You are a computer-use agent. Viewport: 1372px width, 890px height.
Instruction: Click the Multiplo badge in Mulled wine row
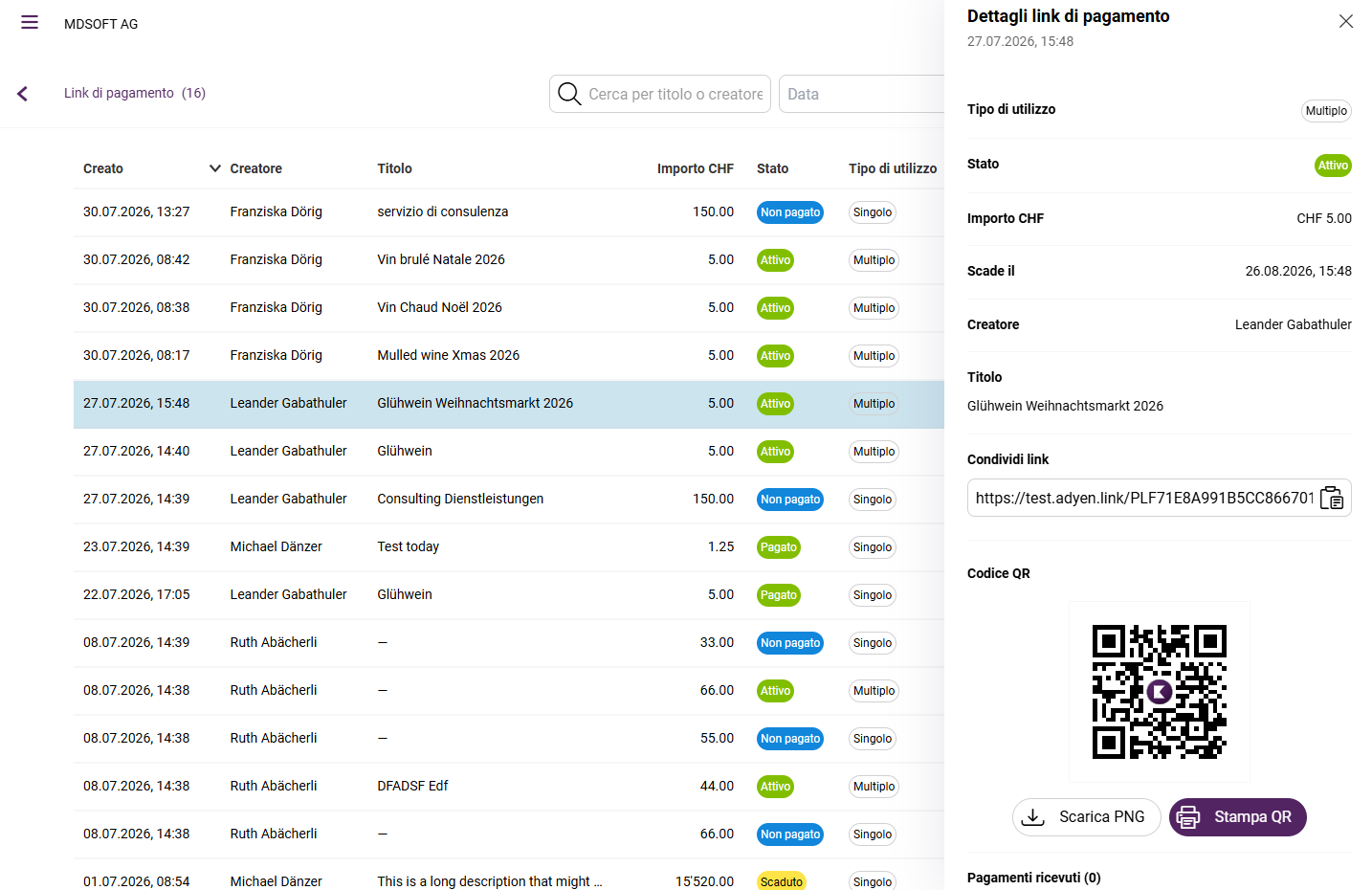point(874,356)
